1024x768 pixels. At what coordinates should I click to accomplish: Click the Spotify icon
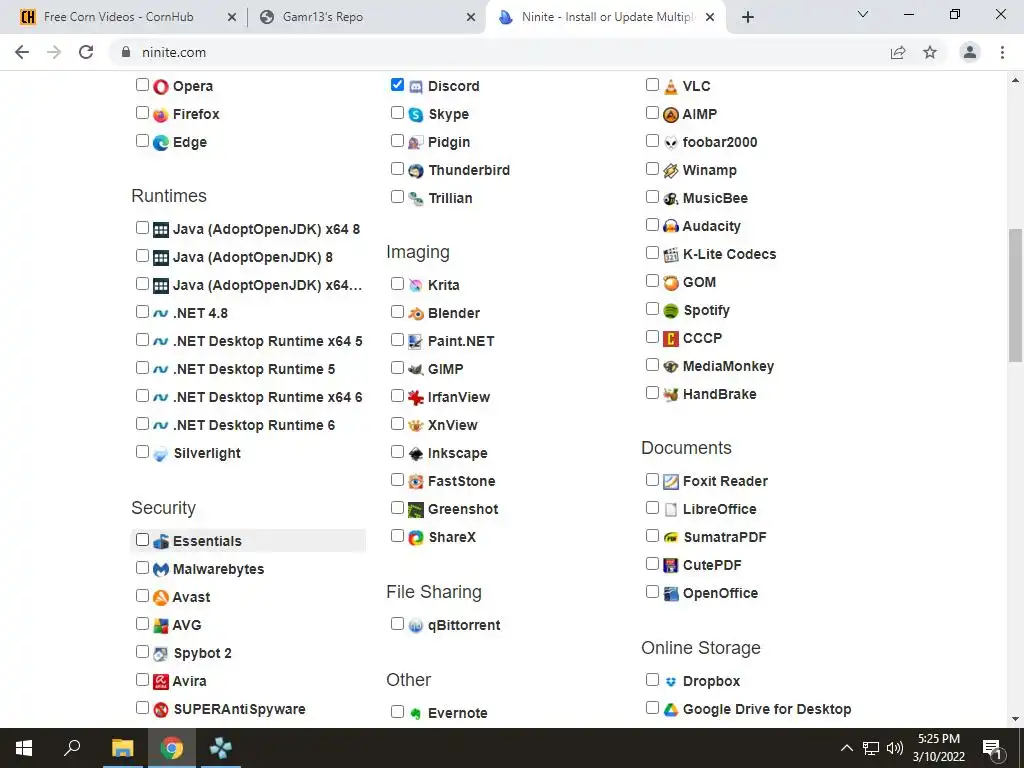(671, 311)
